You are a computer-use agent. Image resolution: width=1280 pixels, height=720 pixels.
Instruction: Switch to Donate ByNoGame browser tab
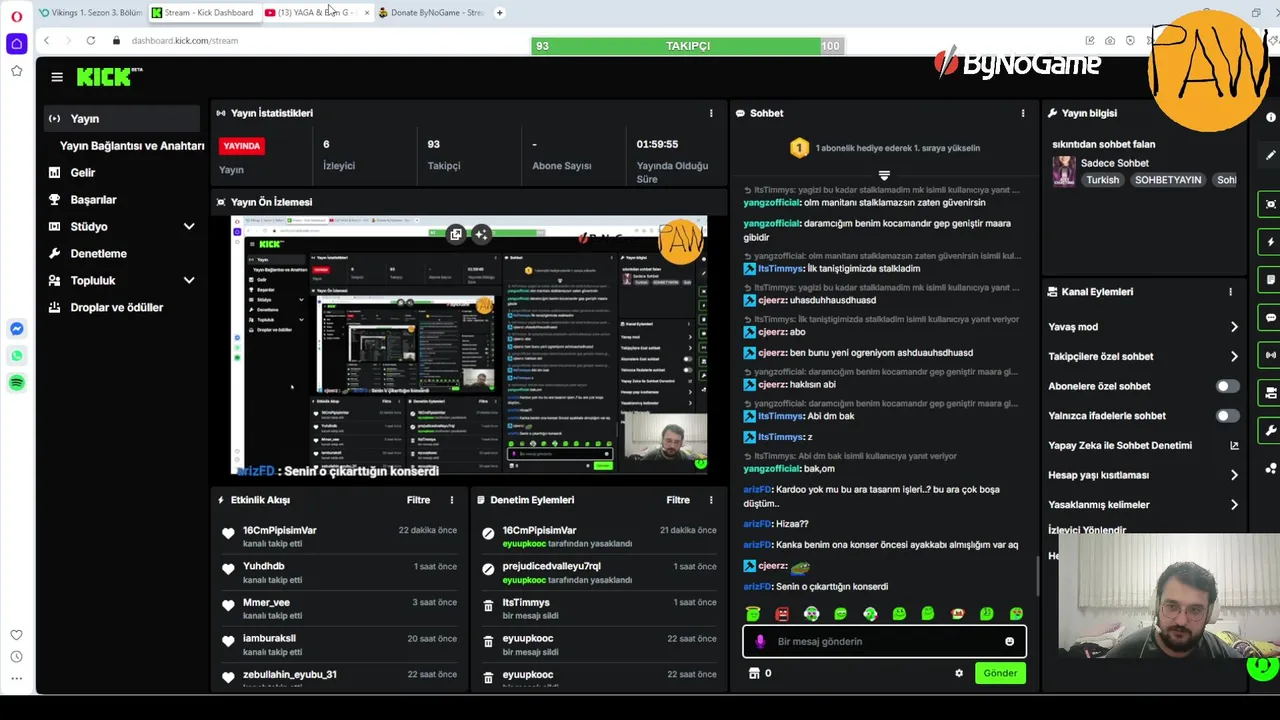(x=433, y=13)
